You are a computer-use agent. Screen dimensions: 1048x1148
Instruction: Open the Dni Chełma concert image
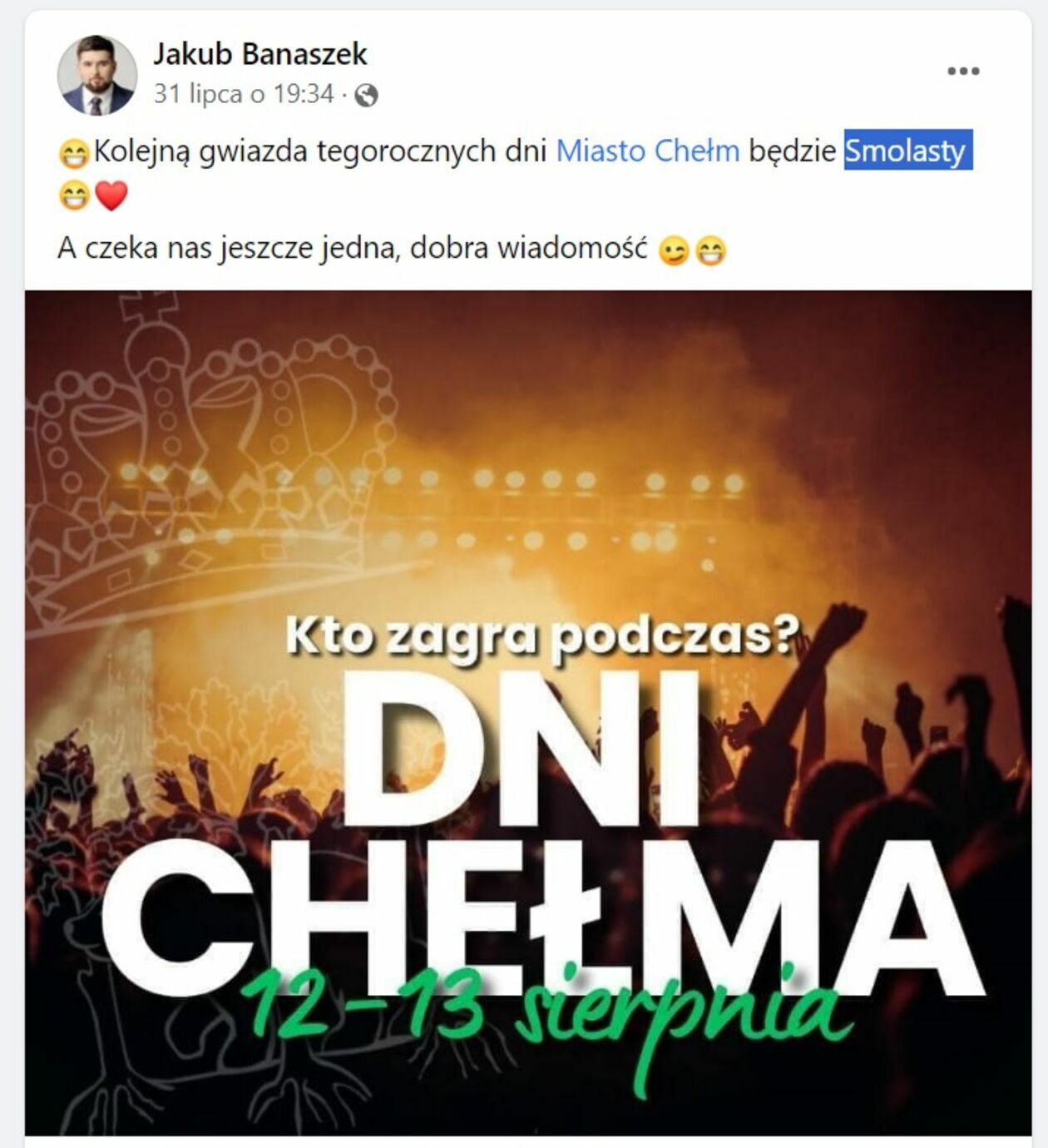(x=528, y=713)
